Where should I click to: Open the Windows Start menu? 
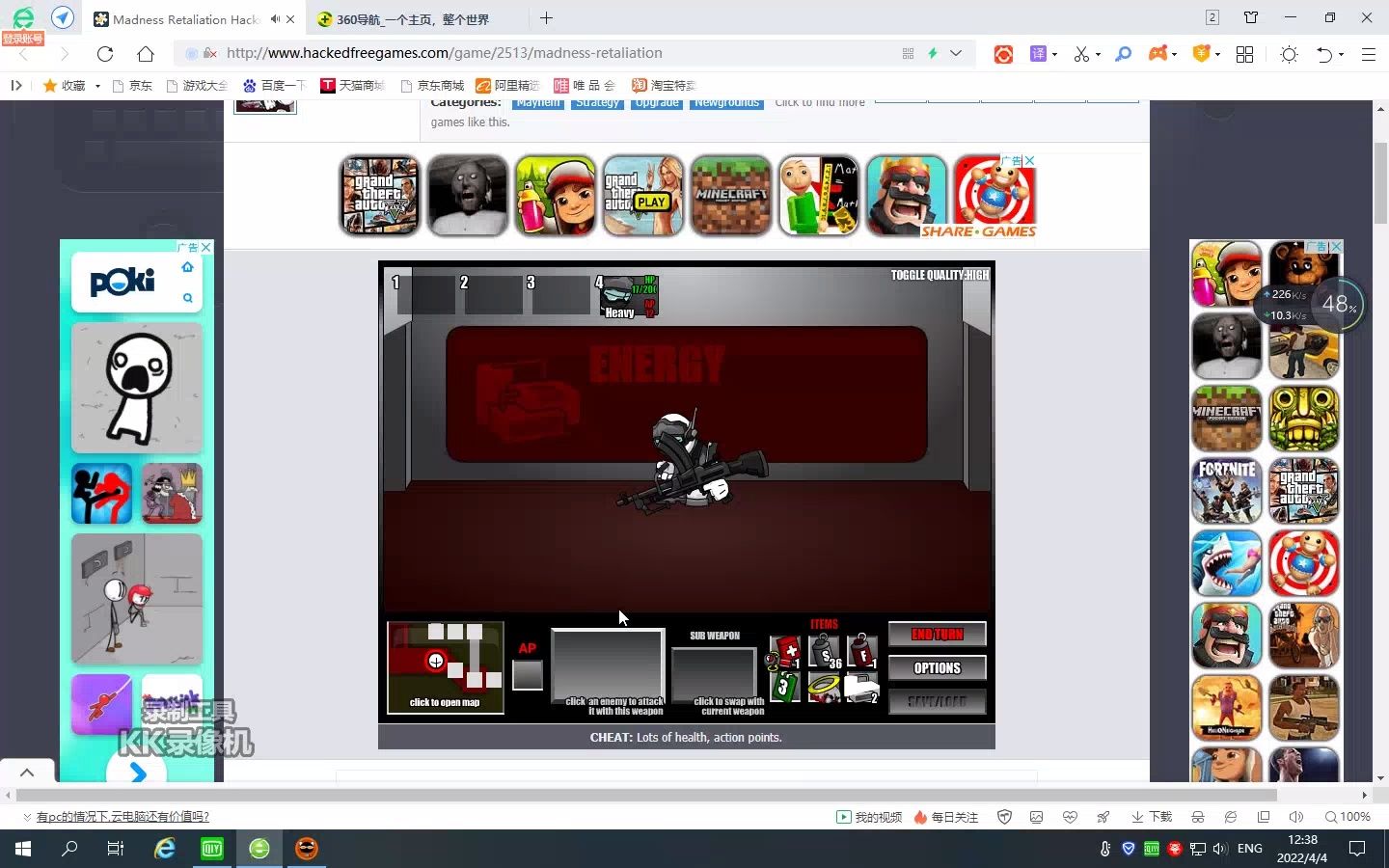coord(23,849)
